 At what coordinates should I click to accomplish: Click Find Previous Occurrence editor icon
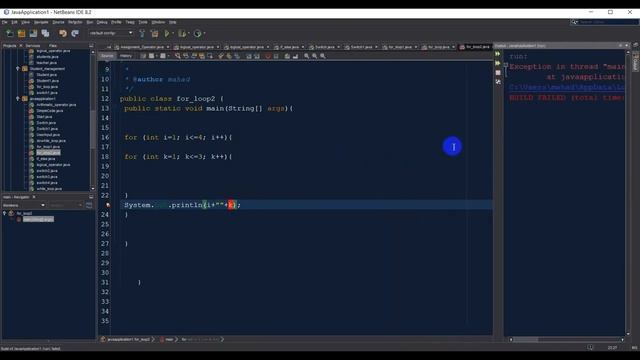click(186, 56)
